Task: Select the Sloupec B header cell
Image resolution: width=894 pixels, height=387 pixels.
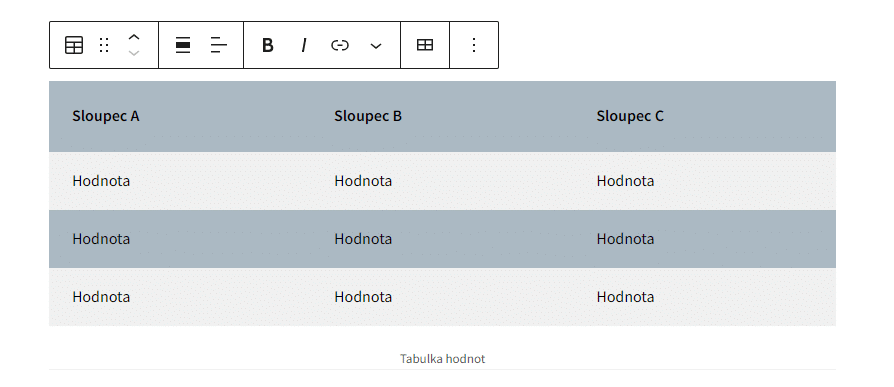Action: [442, 116]
